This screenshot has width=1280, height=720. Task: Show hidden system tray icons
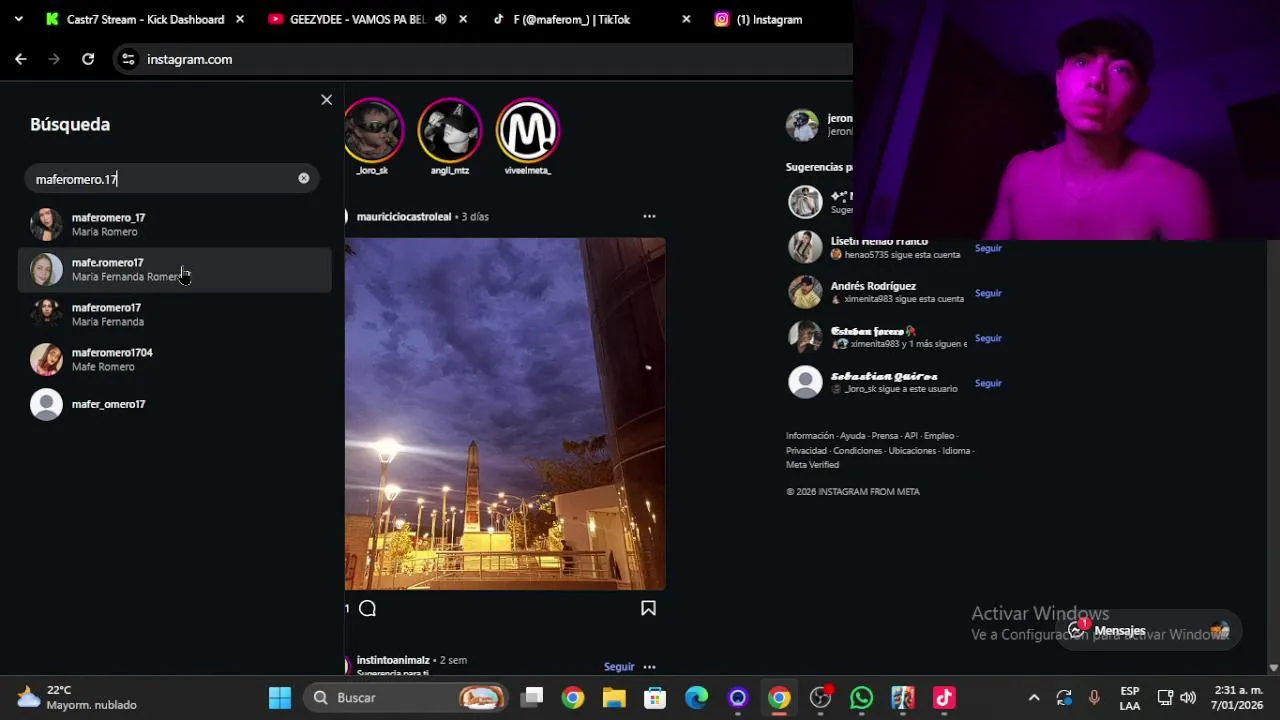click(1034, 697)
